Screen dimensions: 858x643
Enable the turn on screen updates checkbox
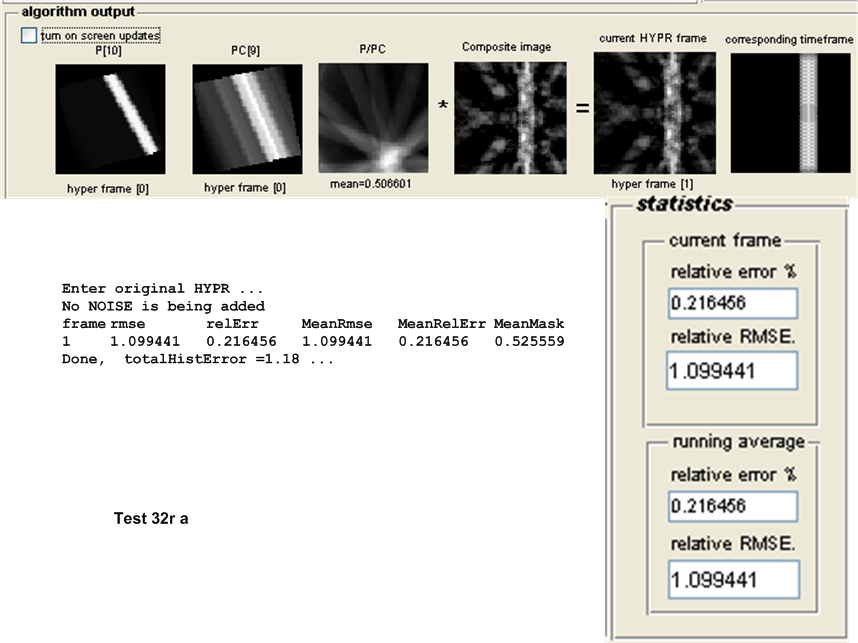29,35
